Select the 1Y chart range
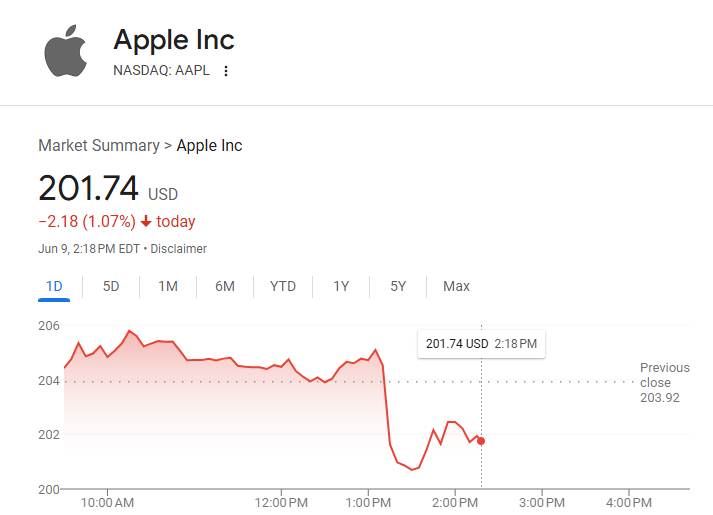This screenshot has height=515, width=713. (x=341, y=287)
